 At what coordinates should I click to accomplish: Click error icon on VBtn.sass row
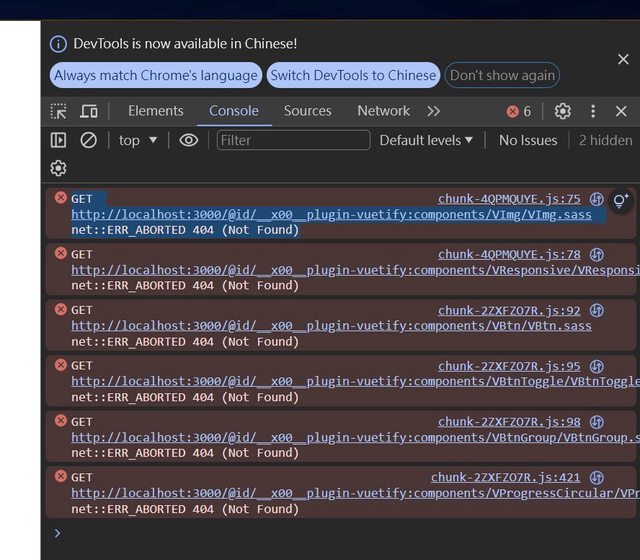click(61, 309)
